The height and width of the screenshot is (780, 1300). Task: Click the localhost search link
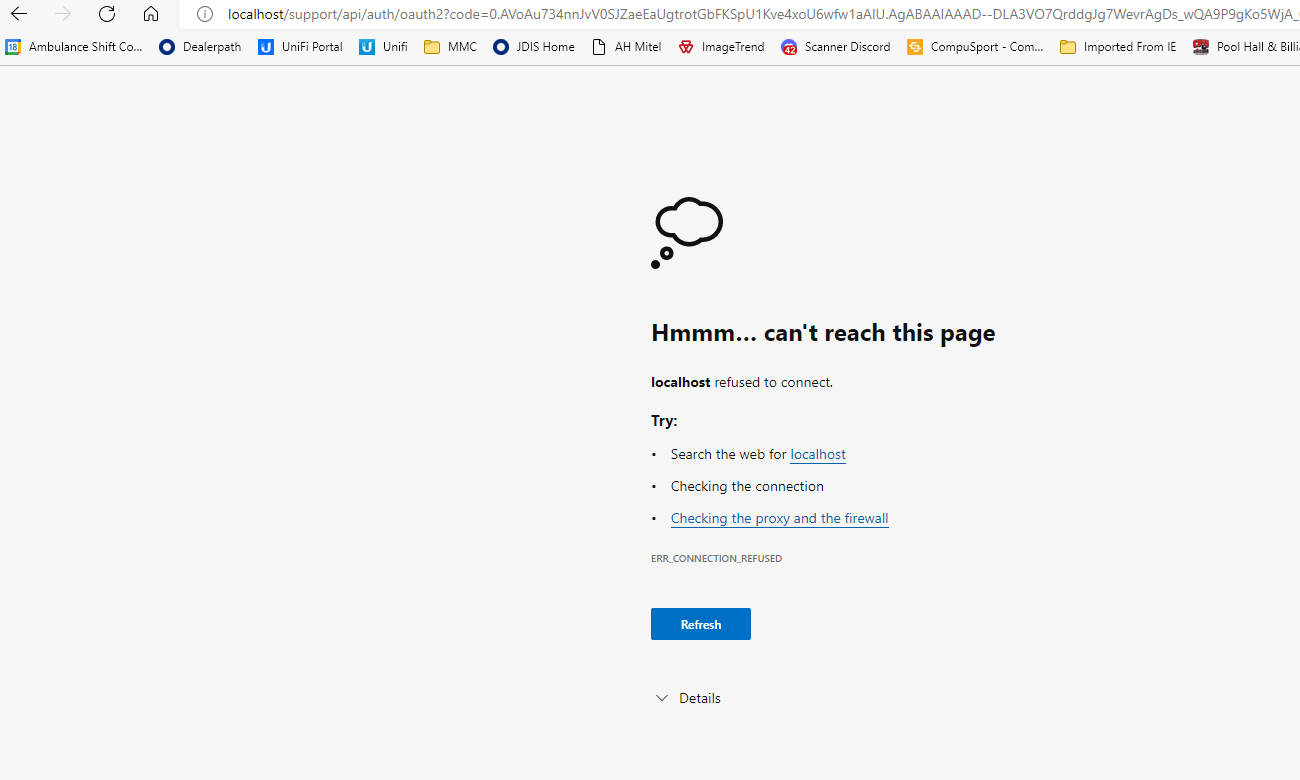[818, 454]
